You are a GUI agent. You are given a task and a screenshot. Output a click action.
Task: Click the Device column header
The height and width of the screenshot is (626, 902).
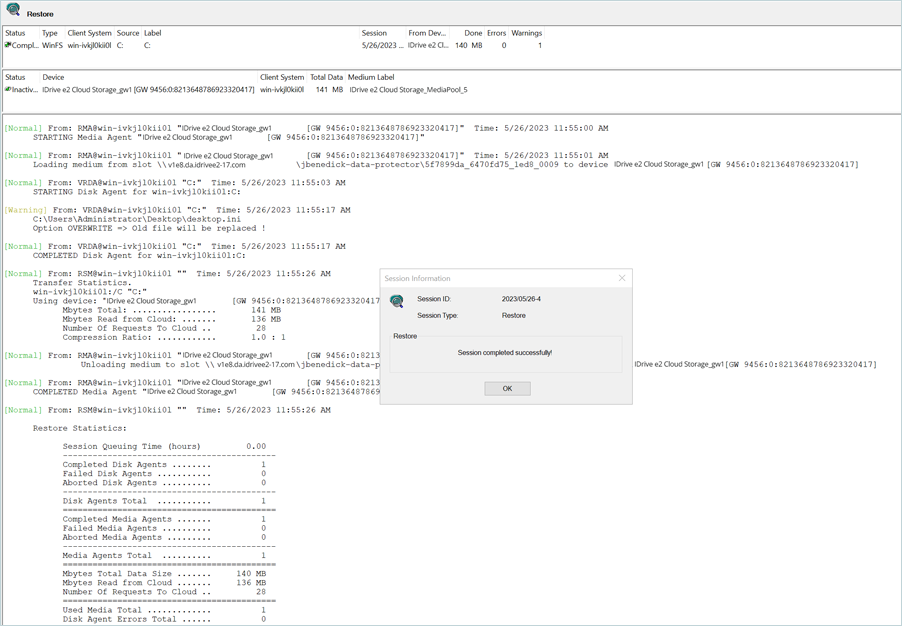coord(53,77)
